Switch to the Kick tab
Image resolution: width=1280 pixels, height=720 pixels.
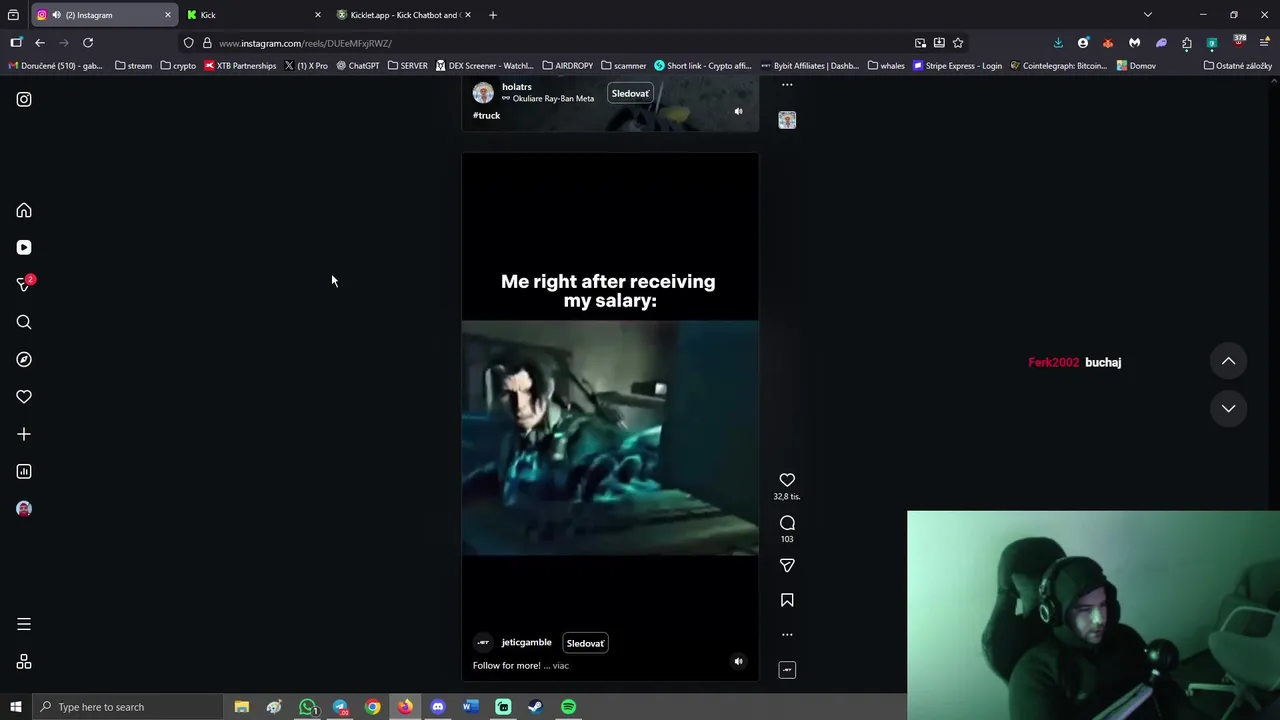tap(254, 15)
